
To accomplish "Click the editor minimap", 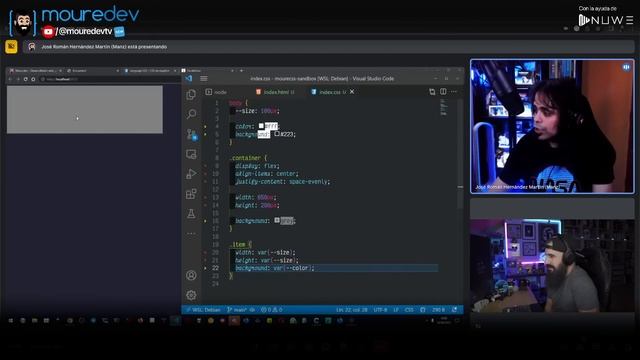I will click(x=444, y=108).
